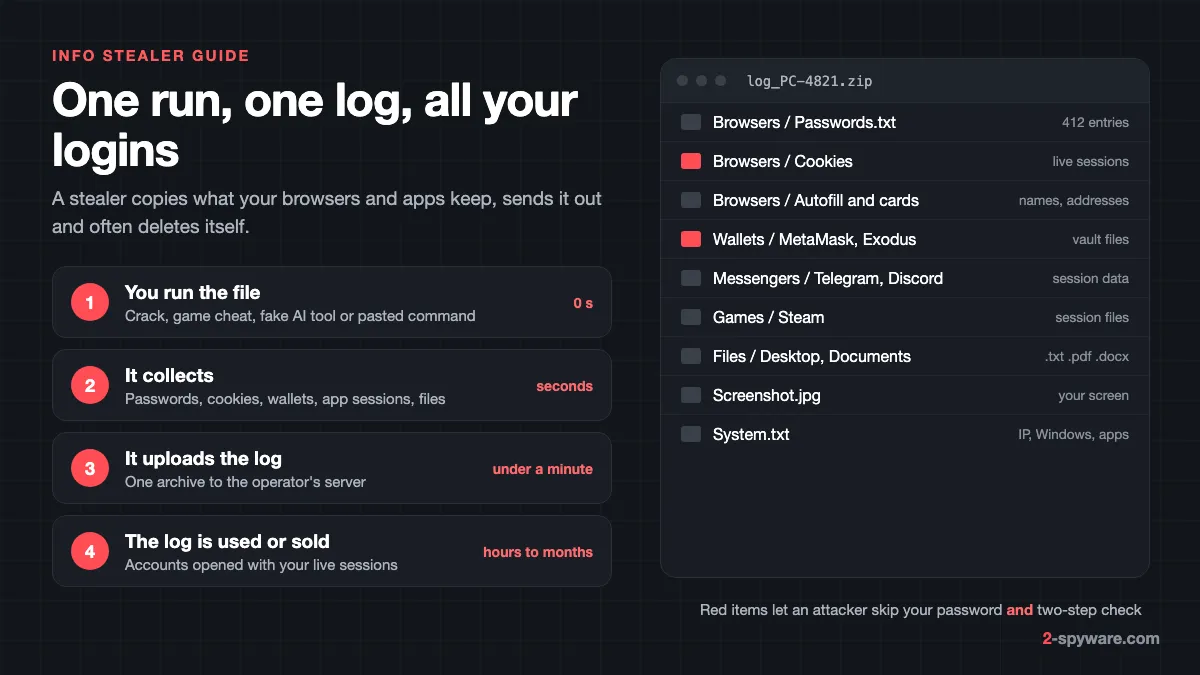Click the '0 s' timing label
Screen dimensions: 1200x675
[583, 303]
